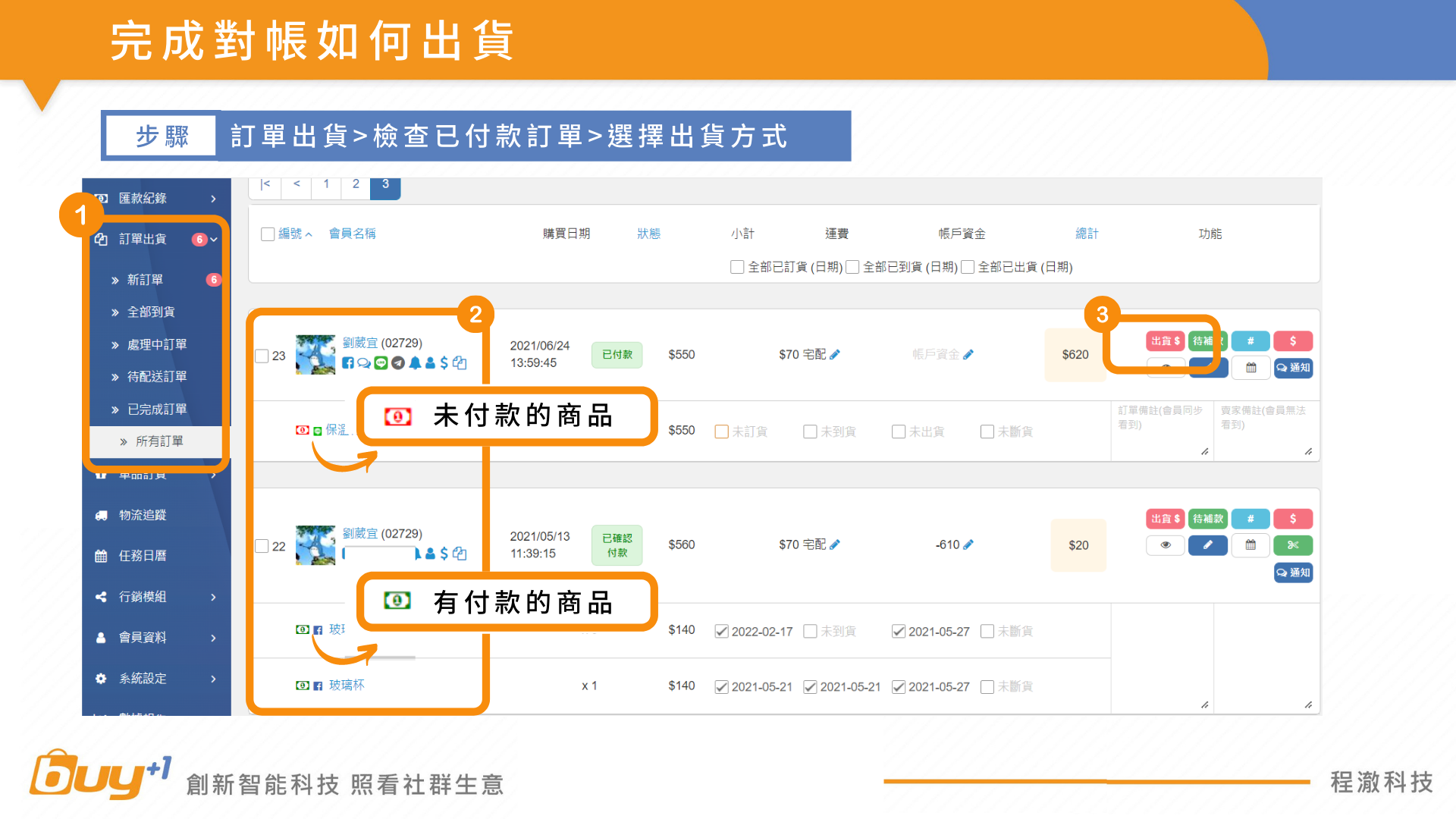Screen dimensions: 1456x819
Task: Click the eye view icon for order 22
Action: coord(1166,545)
